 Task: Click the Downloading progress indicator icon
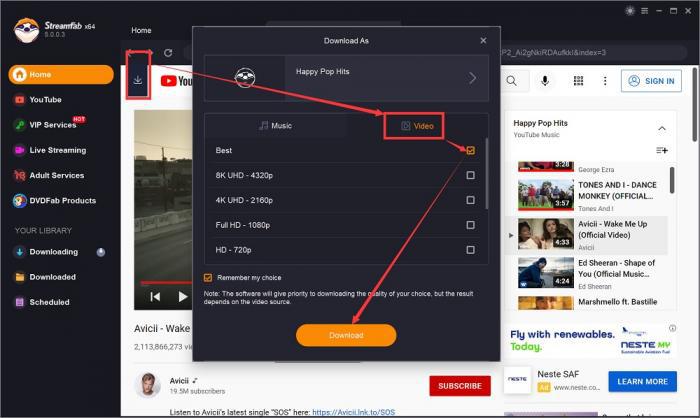coord(101,252)
